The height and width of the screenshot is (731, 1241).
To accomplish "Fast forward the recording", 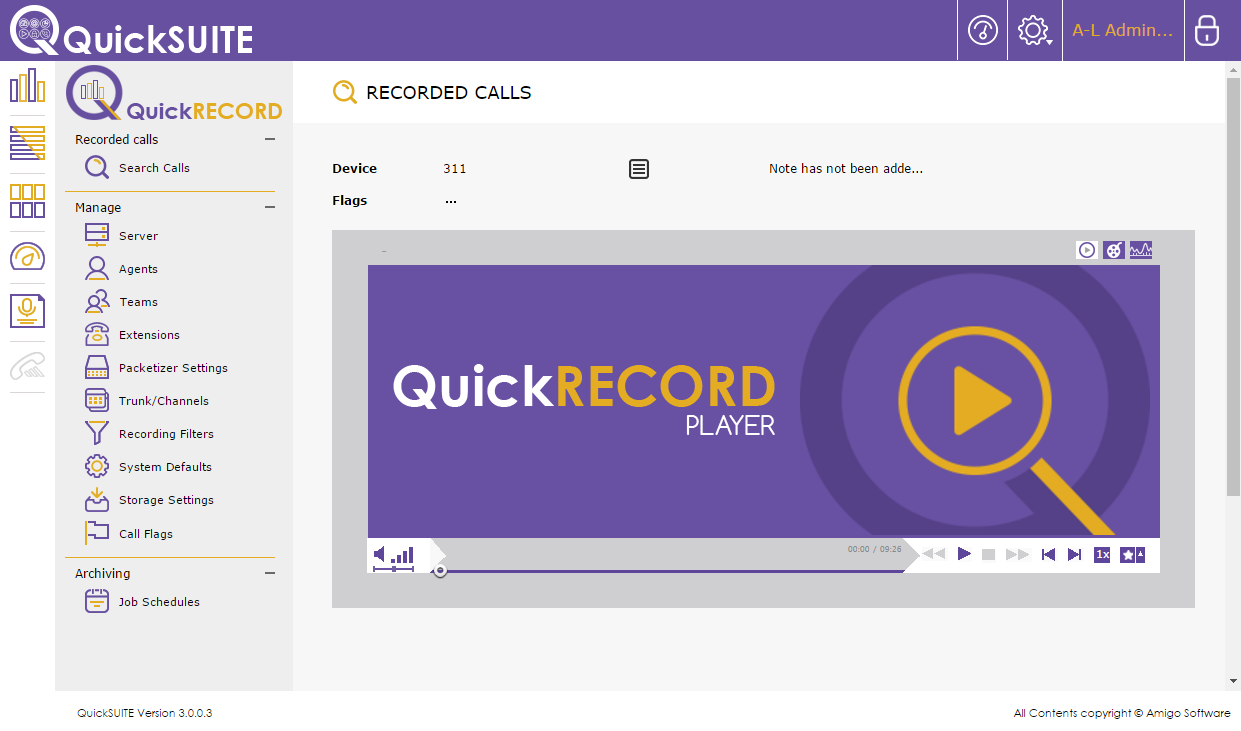I will point(1017,554).
